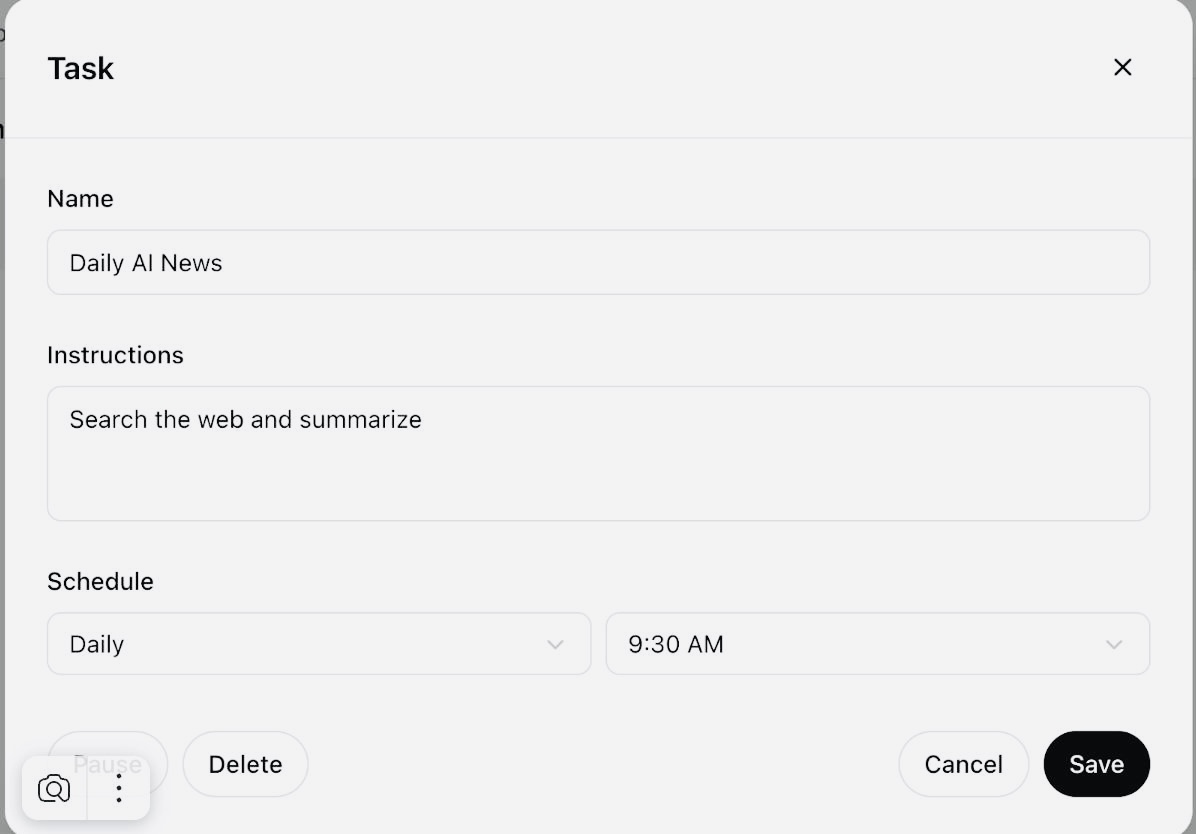Click the "Instructions" field label

coord(115,355)
